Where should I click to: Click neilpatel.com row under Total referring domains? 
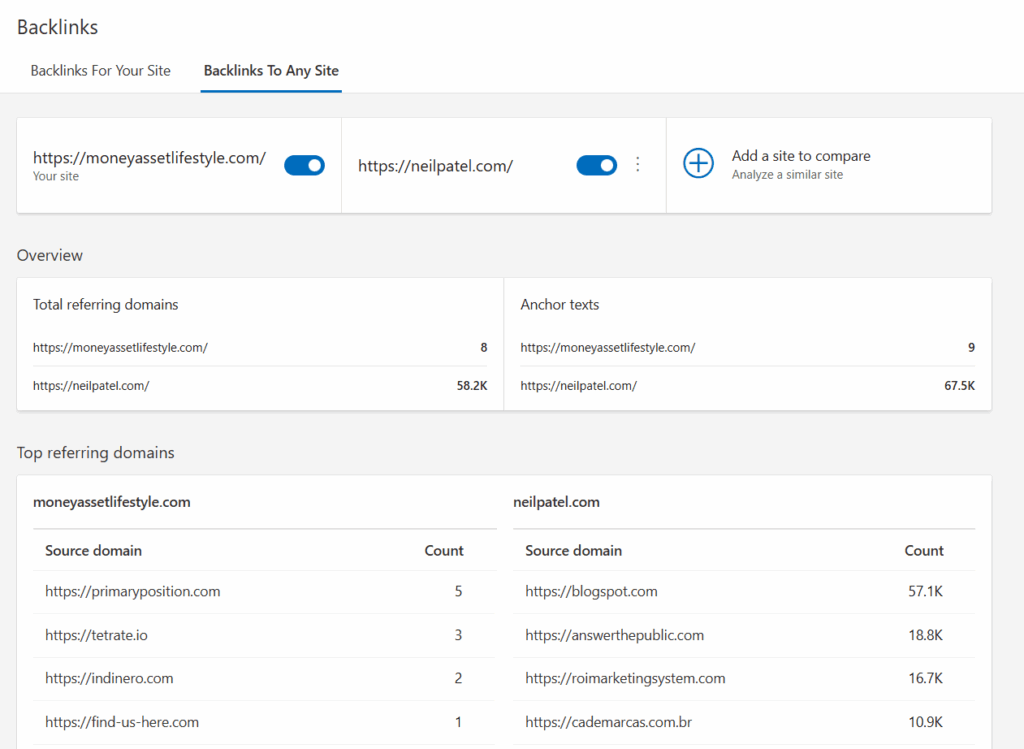(x=260, y=386)
